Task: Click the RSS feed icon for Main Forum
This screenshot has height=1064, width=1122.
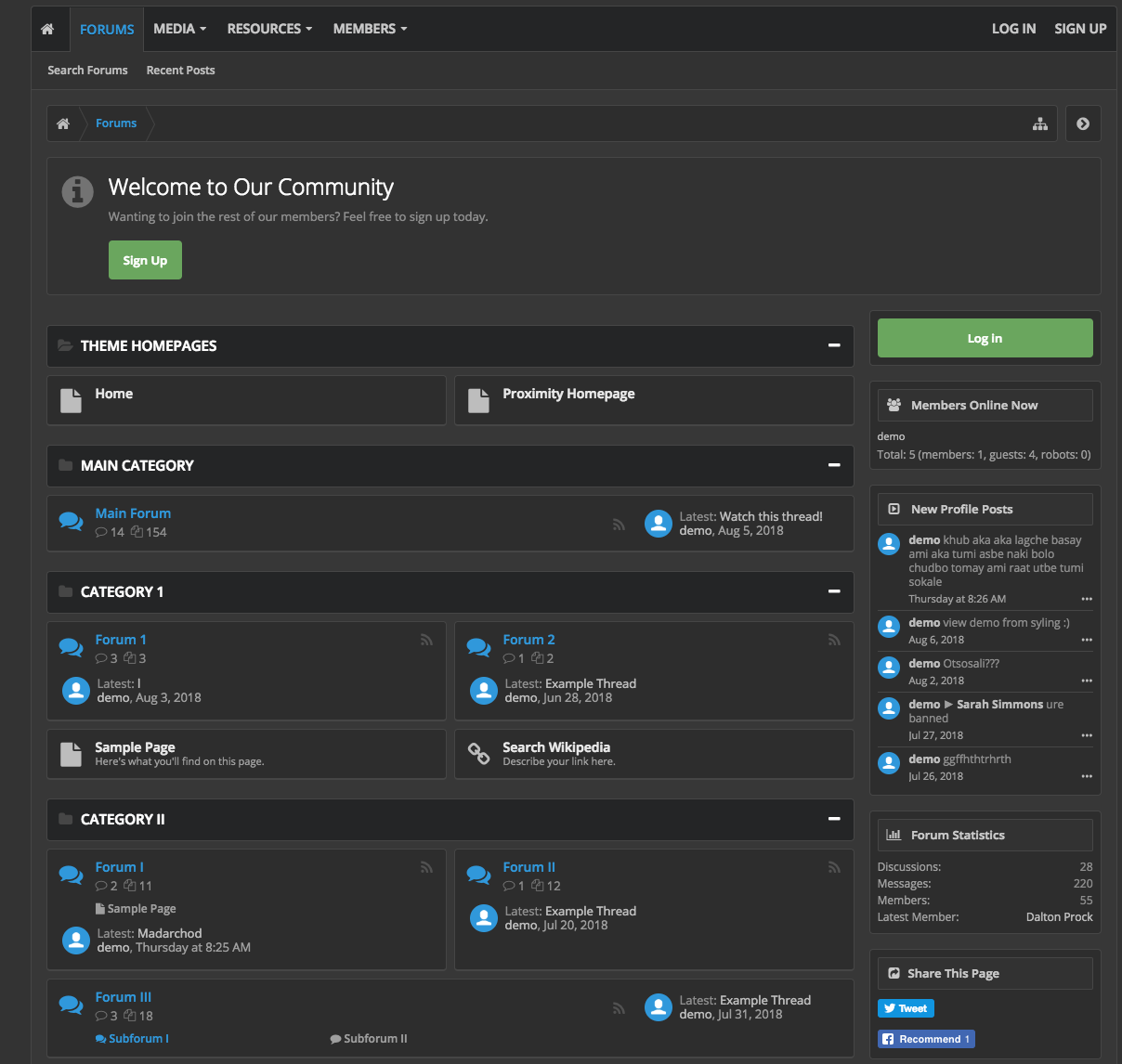Action: [619, 525]
